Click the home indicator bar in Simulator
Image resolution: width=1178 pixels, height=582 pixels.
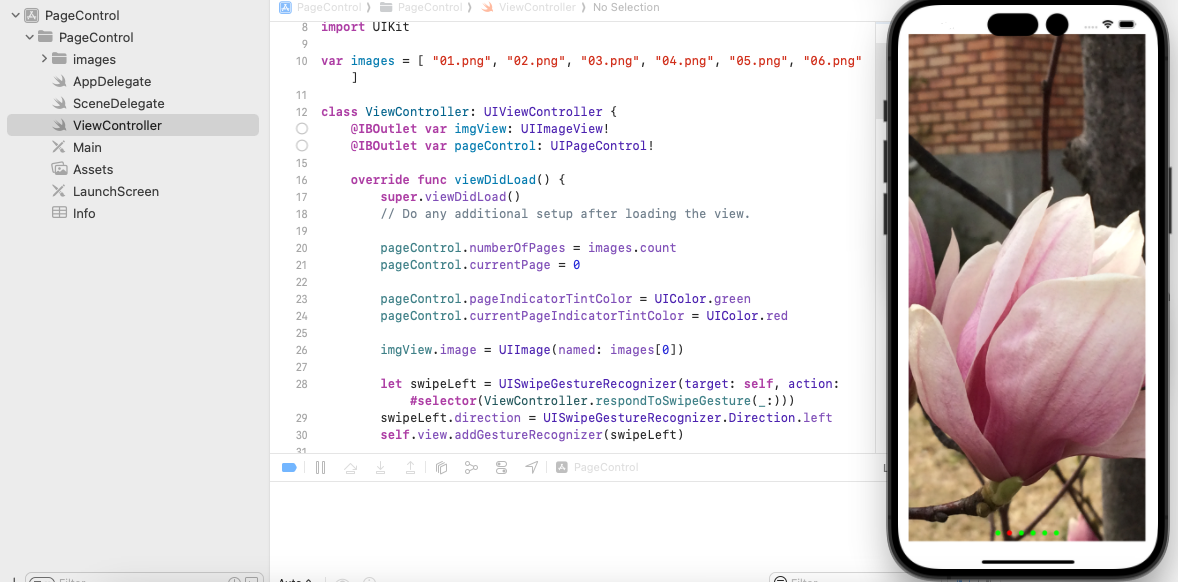coord(1028,561)
